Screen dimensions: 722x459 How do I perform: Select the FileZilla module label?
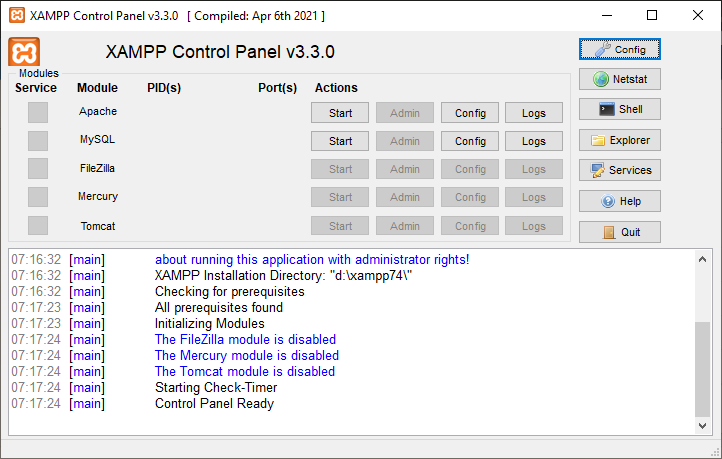97,168
